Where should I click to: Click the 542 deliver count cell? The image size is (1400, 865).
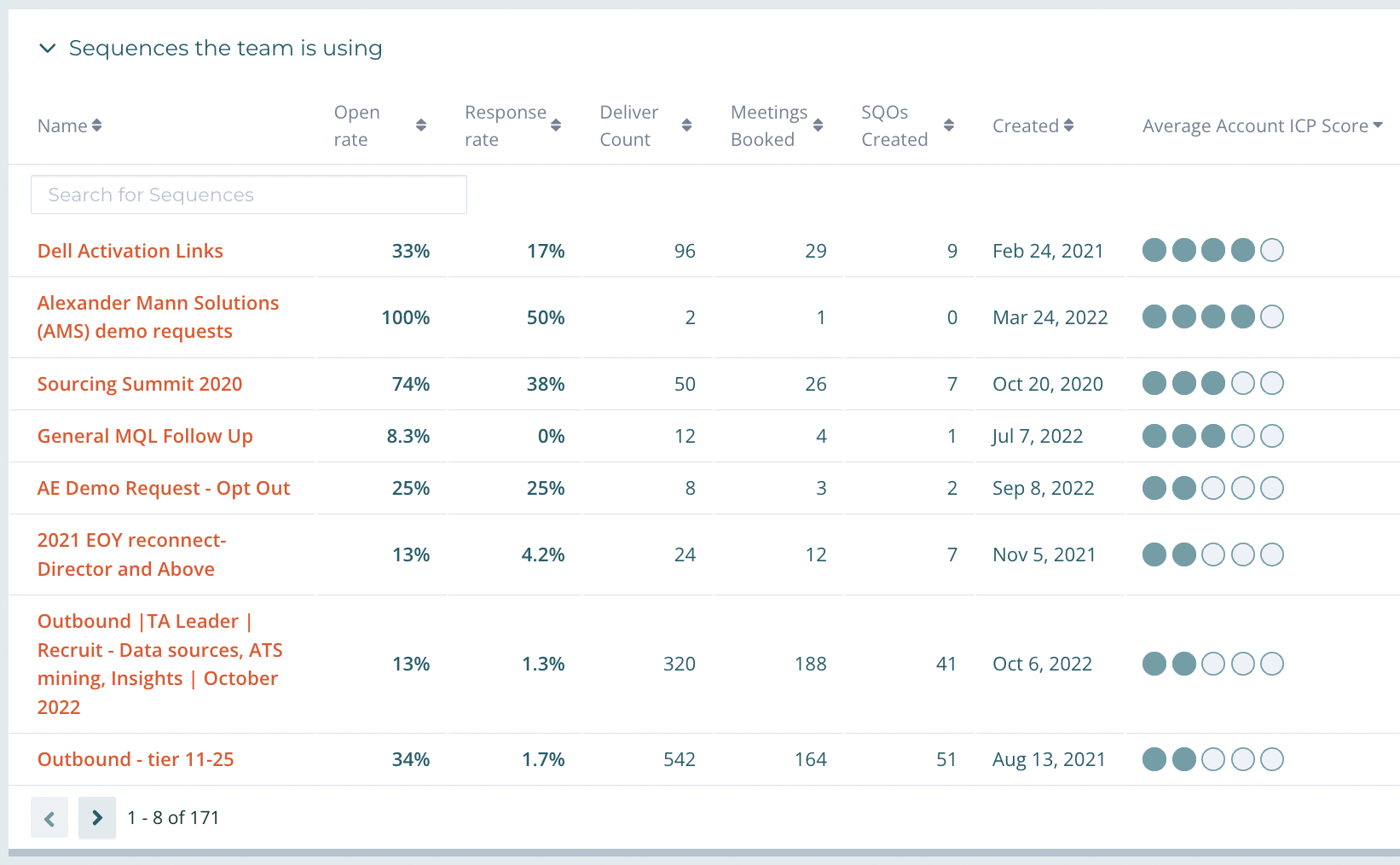tap(680, 759)
